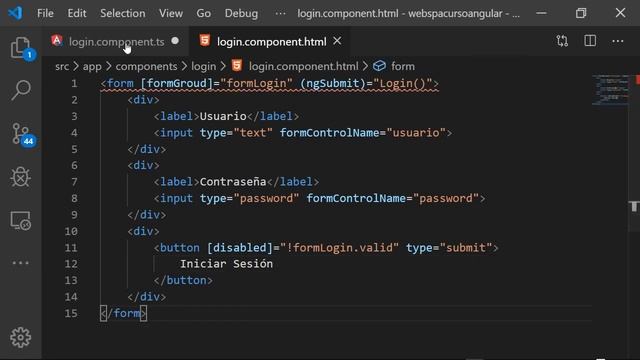640x360 pixels.
Task: Open the Explorer view in activity bar
Action: (20, 48)
